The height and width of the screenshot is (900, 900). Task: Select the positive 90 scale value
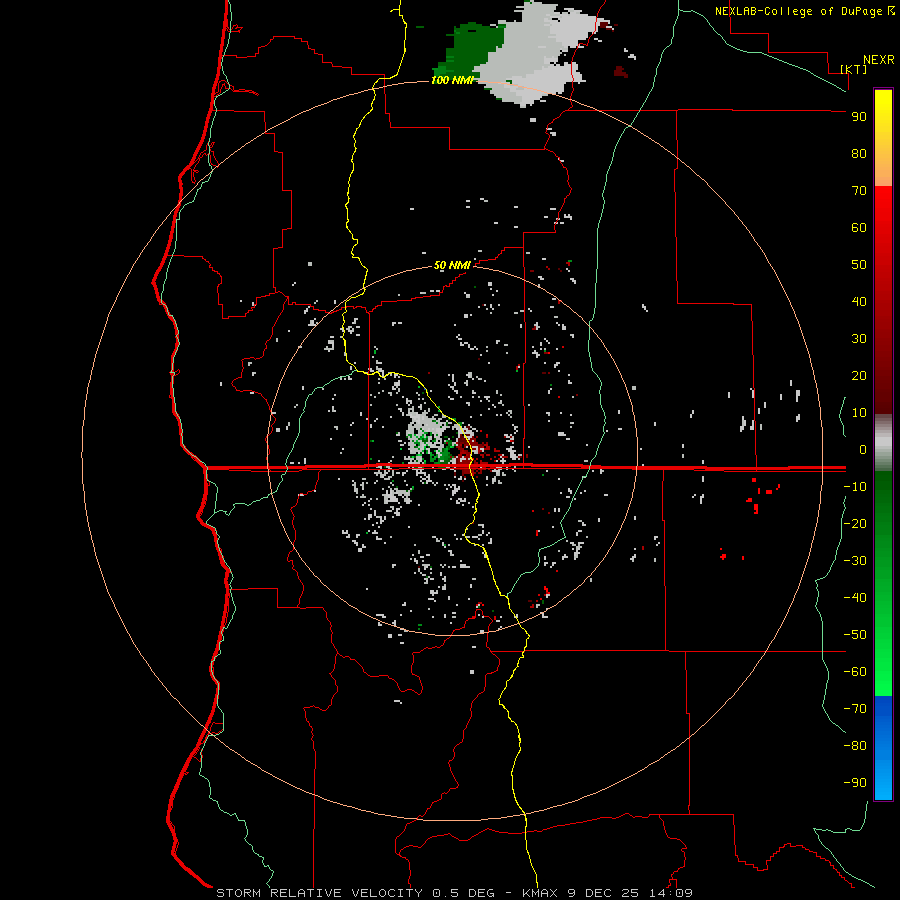pyautogui.click(x=859, y=117)
